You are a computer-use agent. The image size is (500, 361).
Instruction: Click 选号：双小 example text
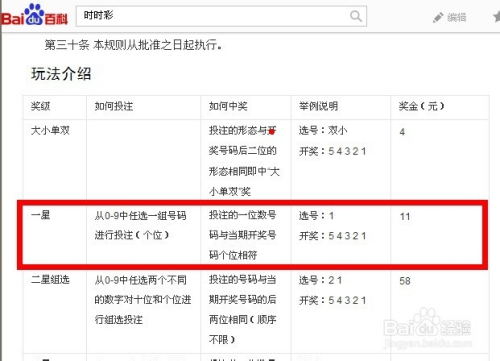[x=323, y=130]
